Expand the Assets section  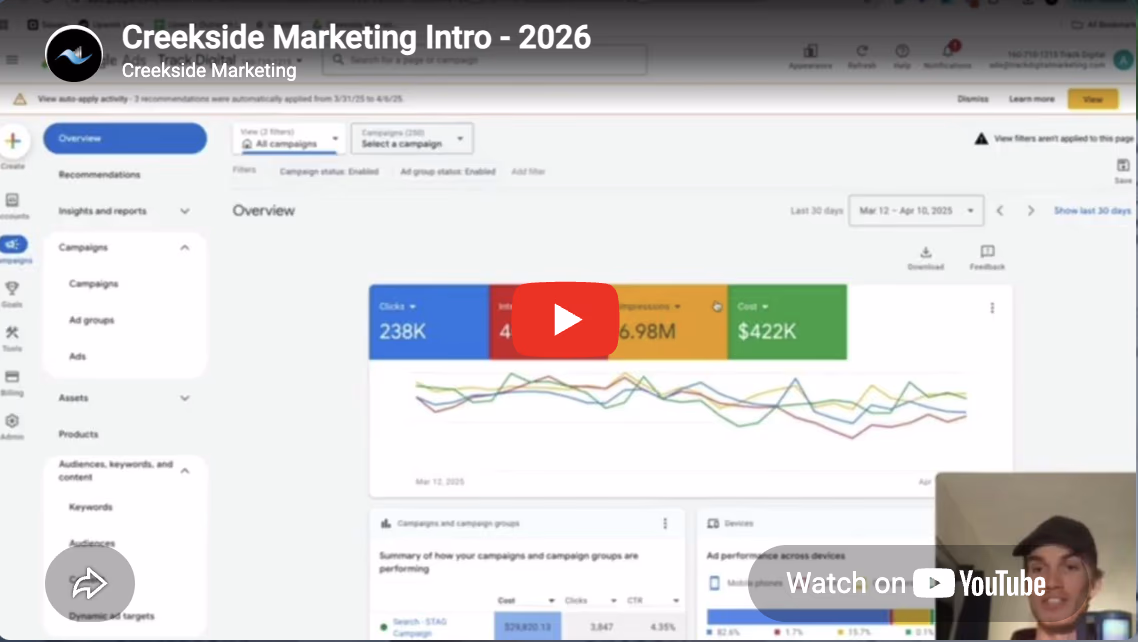tap(185, 398)
